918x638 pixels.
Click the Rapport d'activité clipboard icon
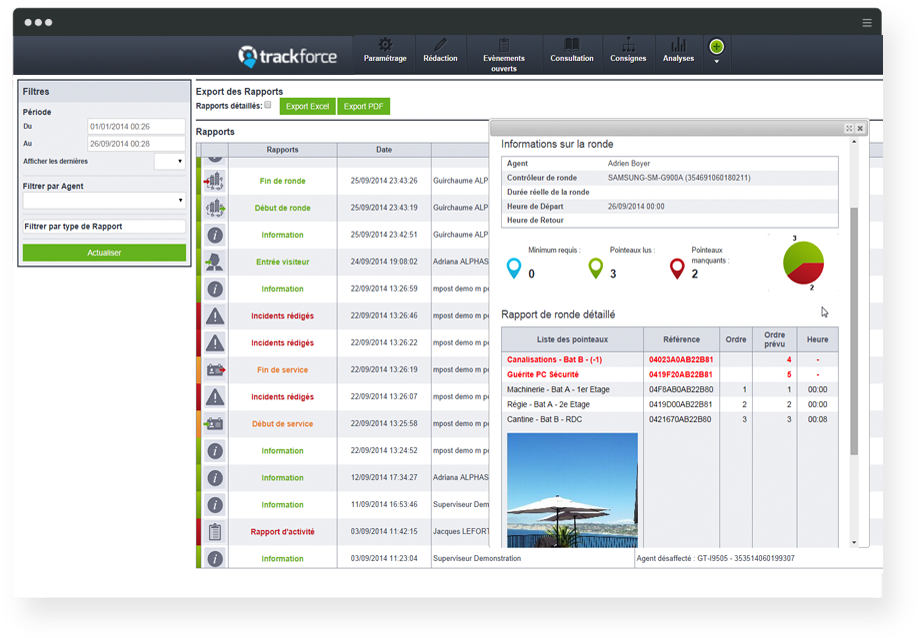214,532
